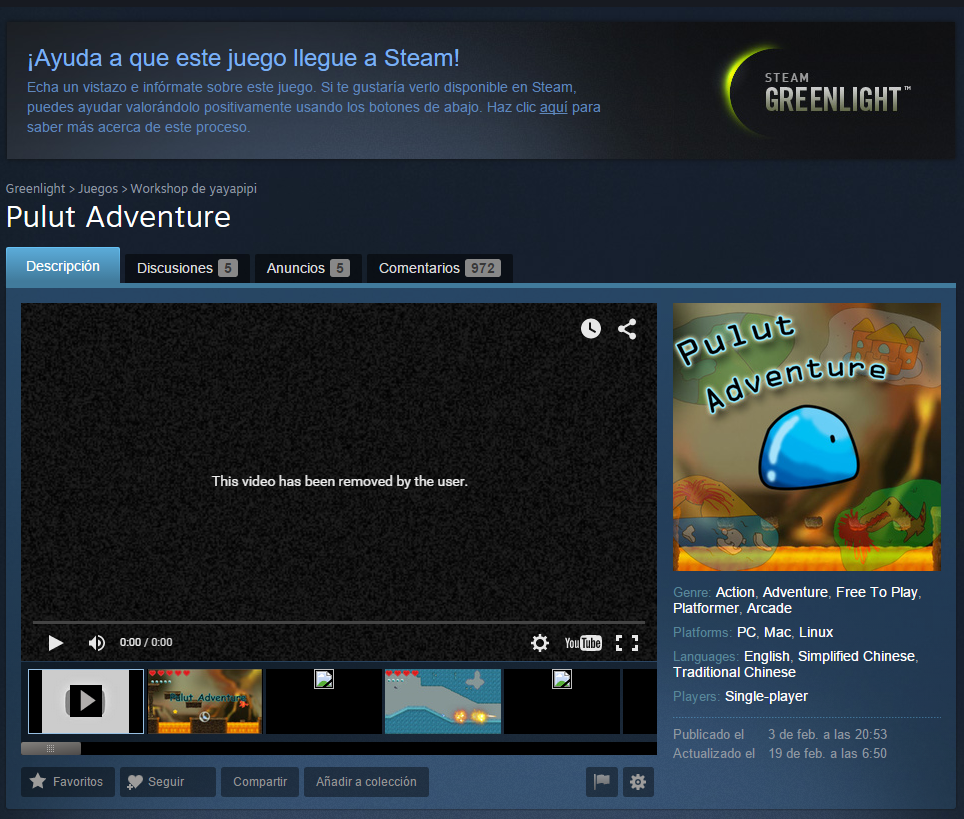This screenshot has width=964, height=819.
Task: Go to Juegos breadcrumb link
Action: (x=98, y=189)
